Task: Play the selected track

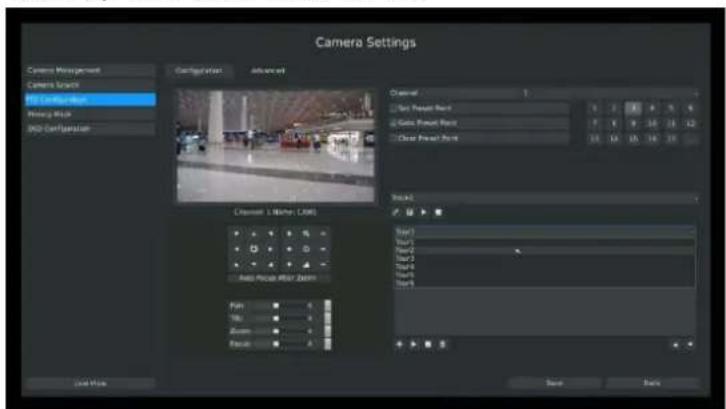Action: click(x=423, y=212)
